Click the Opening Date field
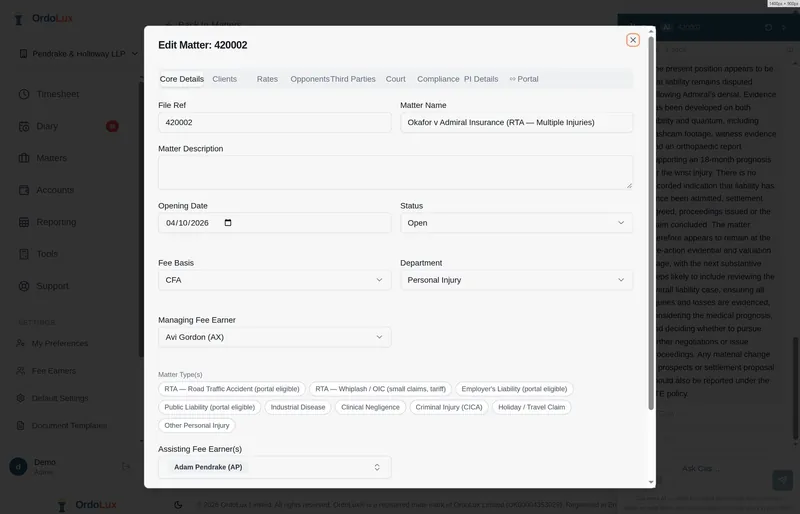This screenshot has width=800, height=514. click(x=274, y=223)
